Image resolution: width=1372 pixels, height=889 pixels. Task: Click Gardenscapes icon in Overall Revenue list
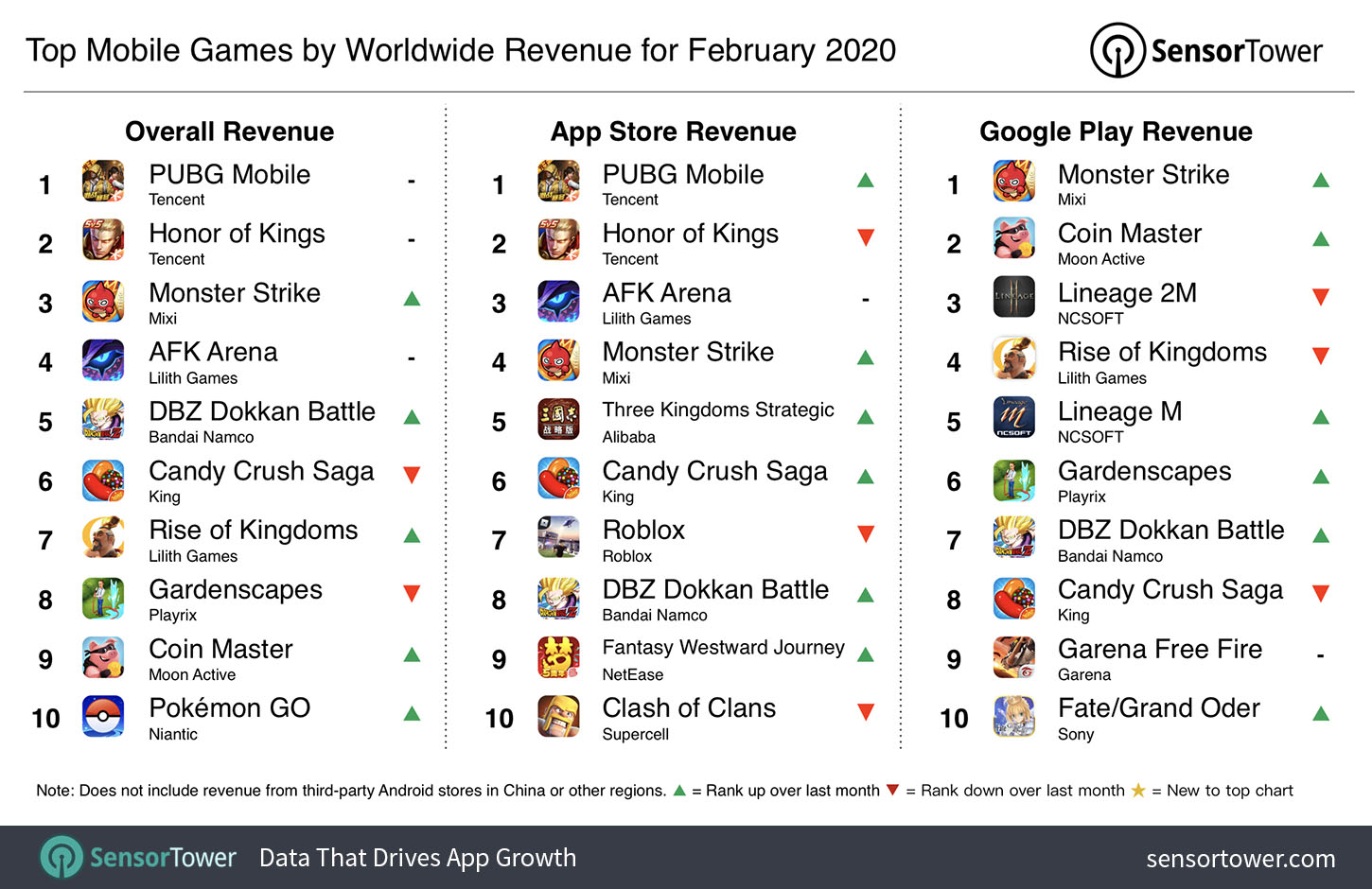[103, 598]
